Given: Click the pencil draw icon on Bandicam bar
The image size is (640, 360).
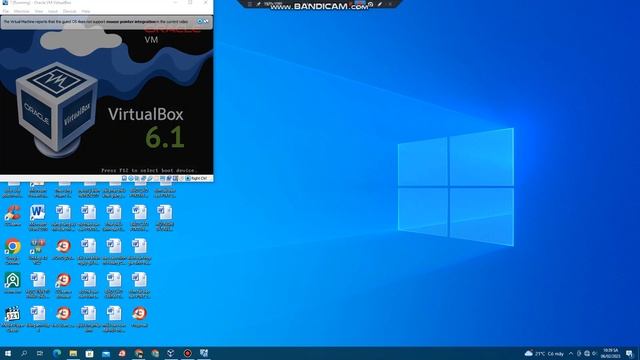Looking at the screenshot, I should pyautogui.click(x=380, y=4).
